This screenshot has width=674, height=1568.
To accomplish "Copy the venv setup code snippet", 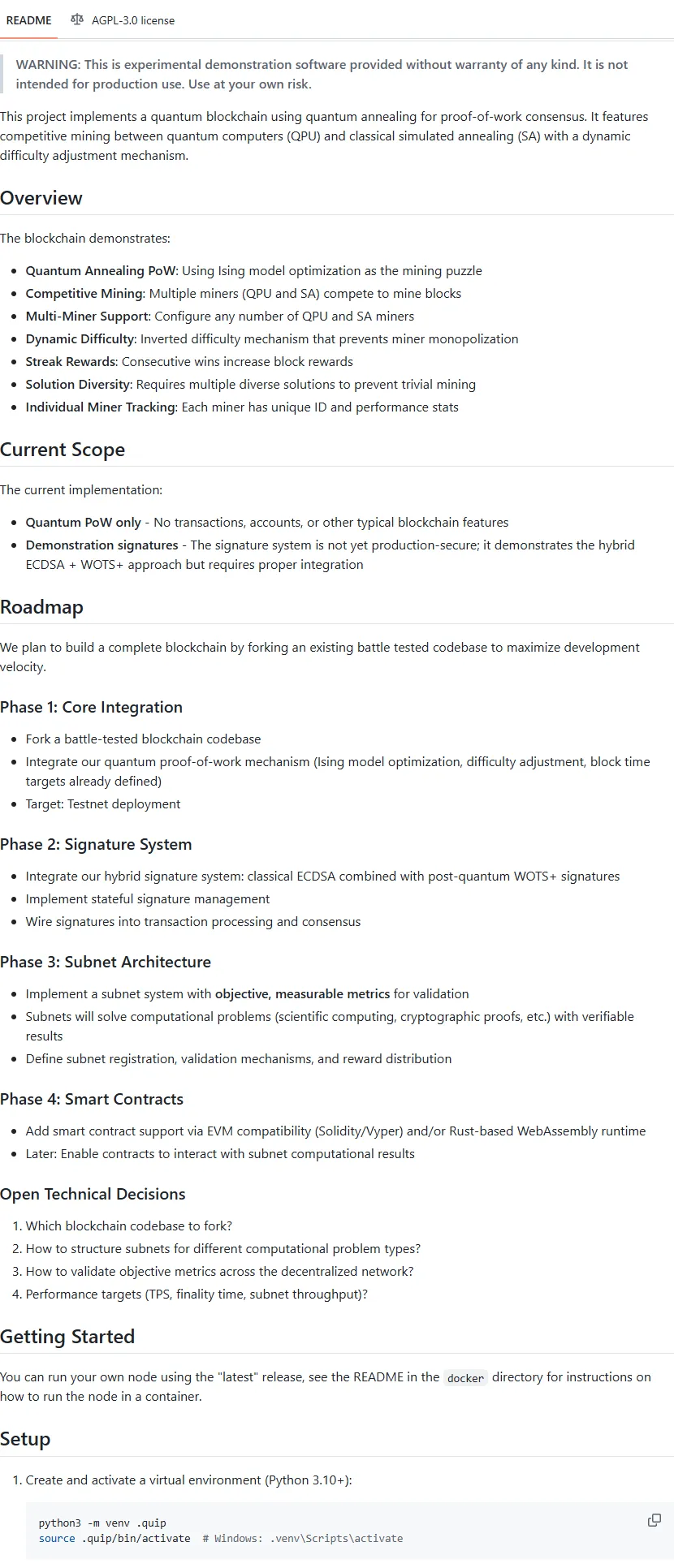I will 654,1520.
